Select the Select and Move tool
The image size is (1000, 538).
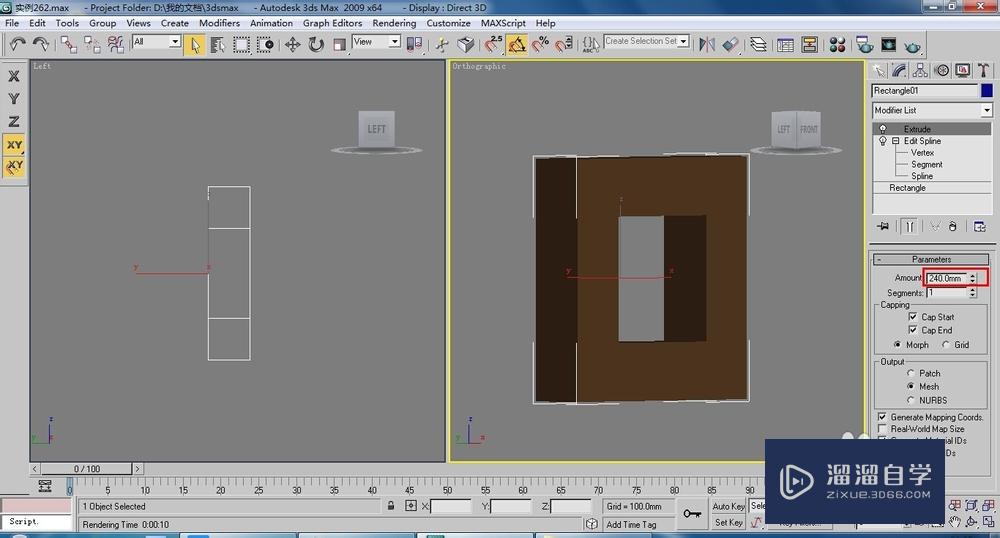click(293, 44)
